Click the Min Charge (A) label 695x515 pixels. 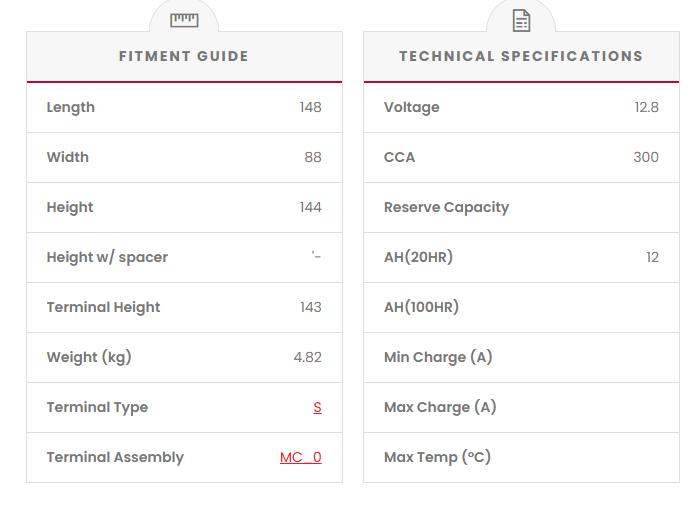click(x=438, y=357)
